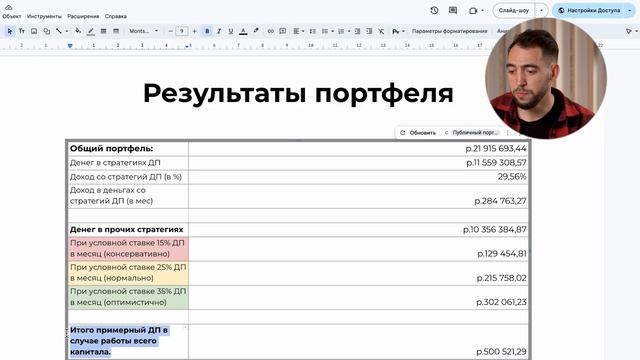Open the fill color bucket
This screenshot has width=640, height=360.
coord(78,31)
